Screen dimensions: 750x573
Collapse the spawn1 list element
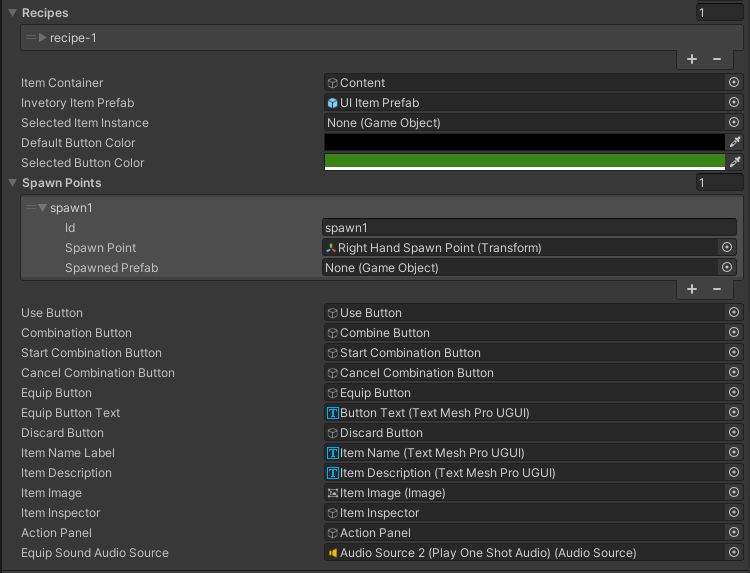(43, 208)
